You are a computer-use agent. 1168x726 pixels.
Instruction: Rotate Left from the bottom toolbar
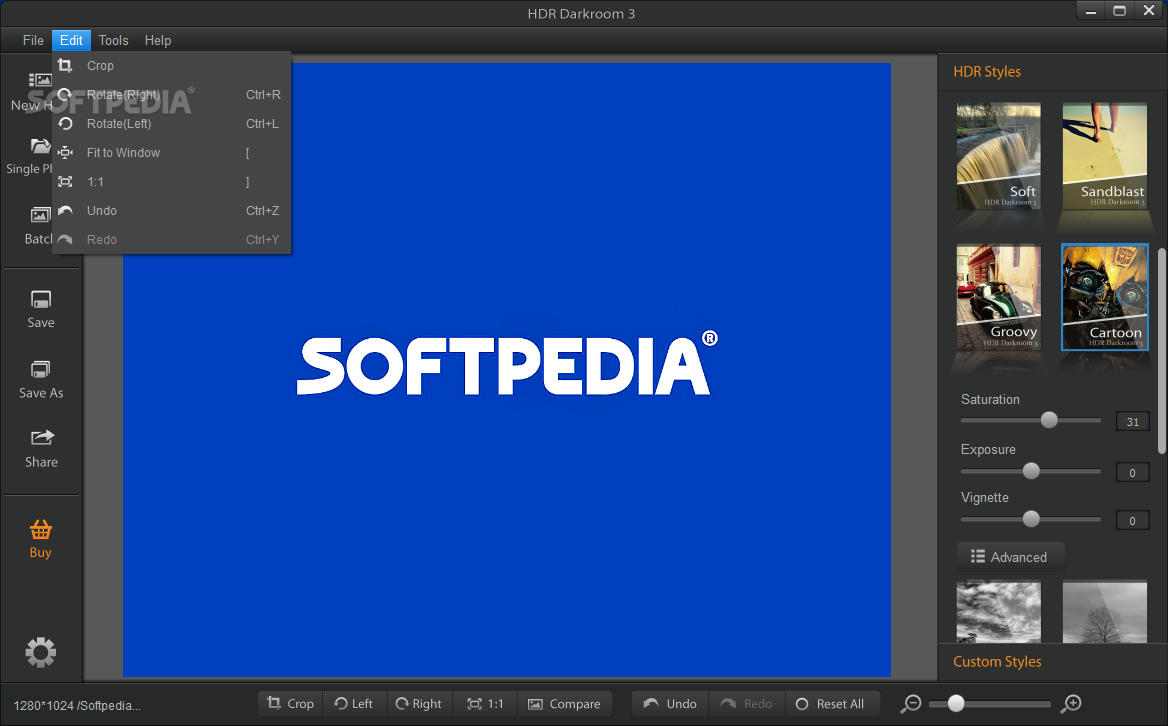pos(354,704)
